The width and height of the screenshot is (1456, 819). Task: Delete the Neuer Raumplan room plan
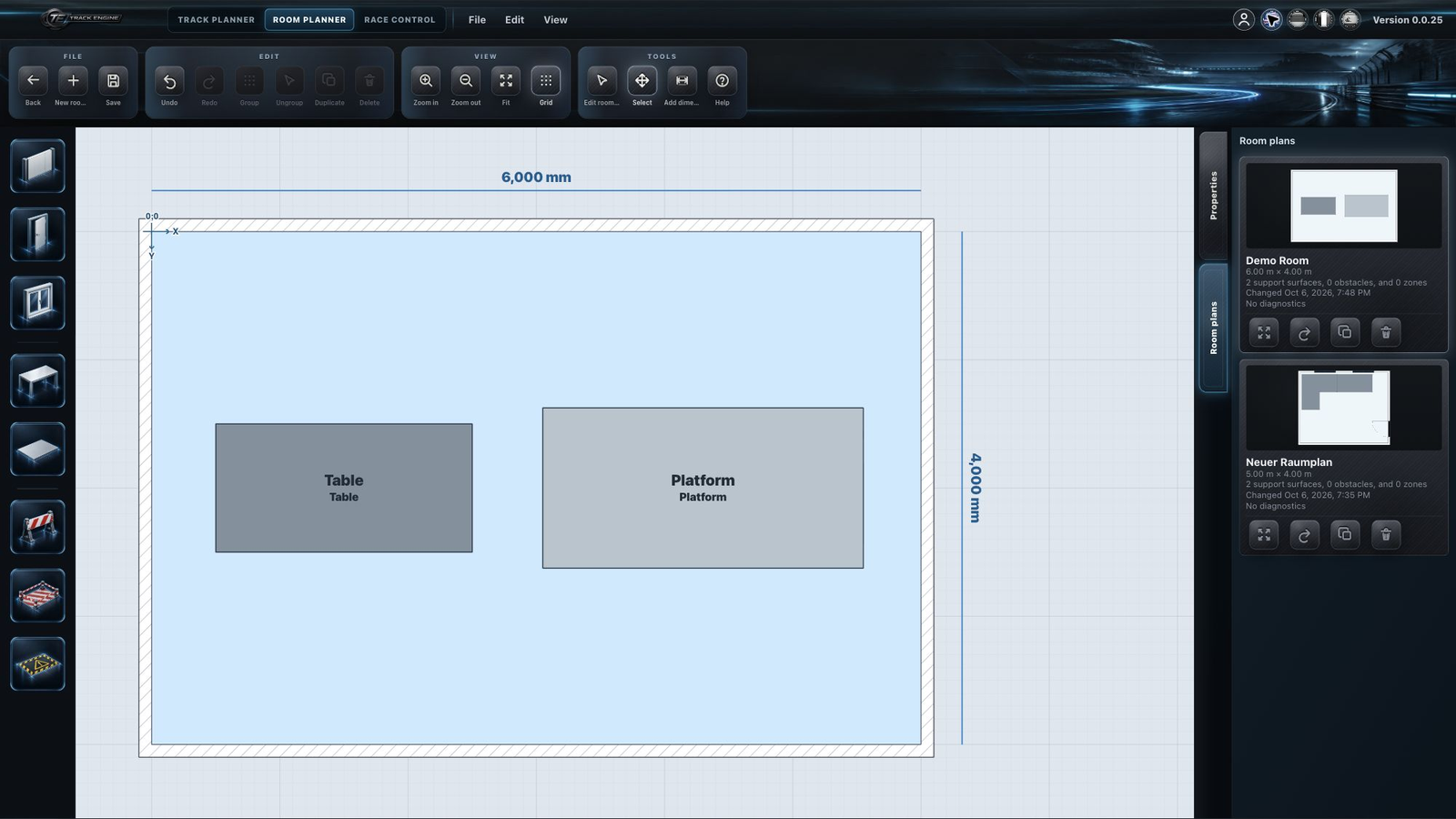tap(1386, 535)
